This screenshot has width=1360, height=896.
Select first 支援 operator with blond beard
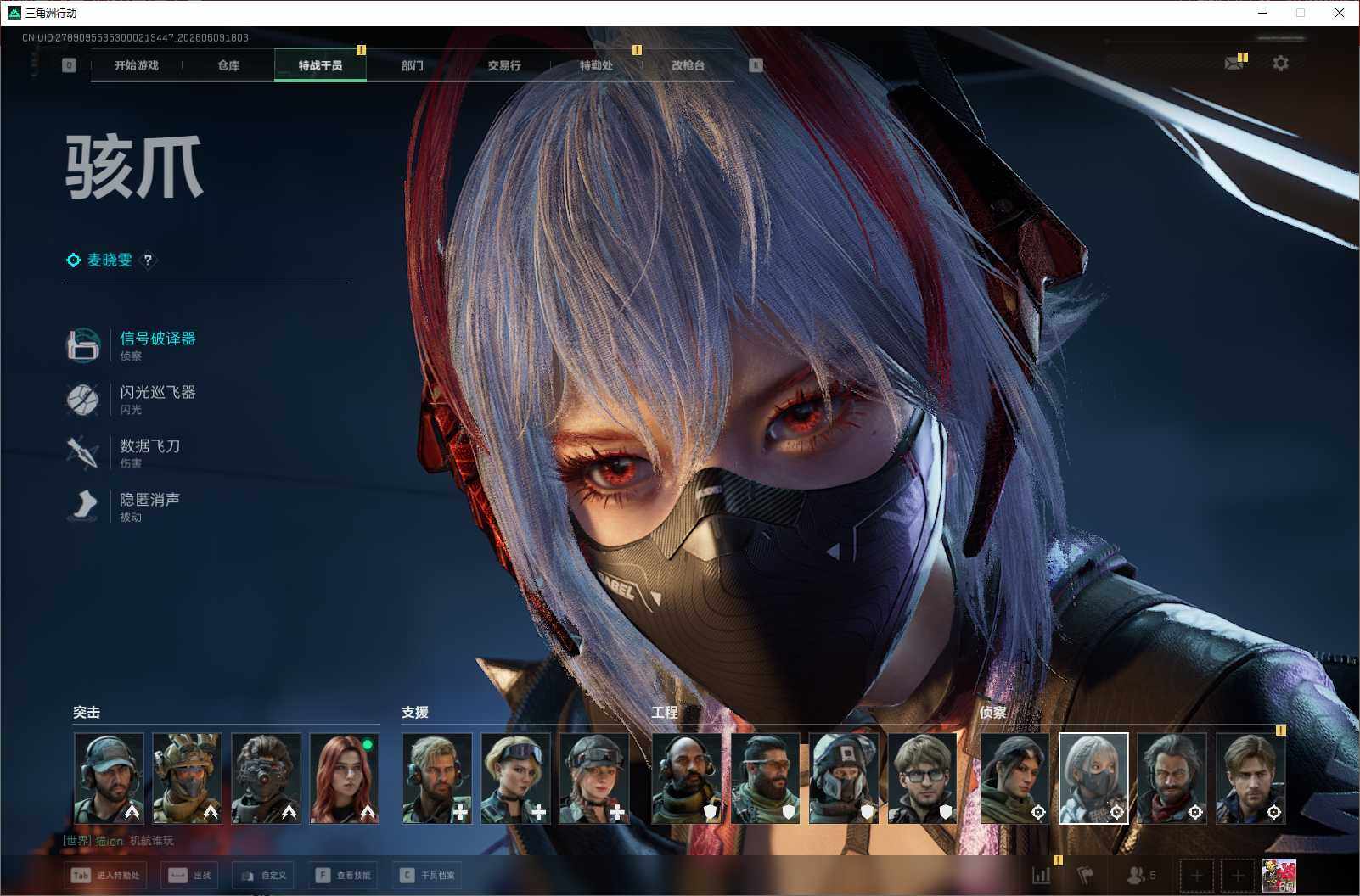[437, 778]
